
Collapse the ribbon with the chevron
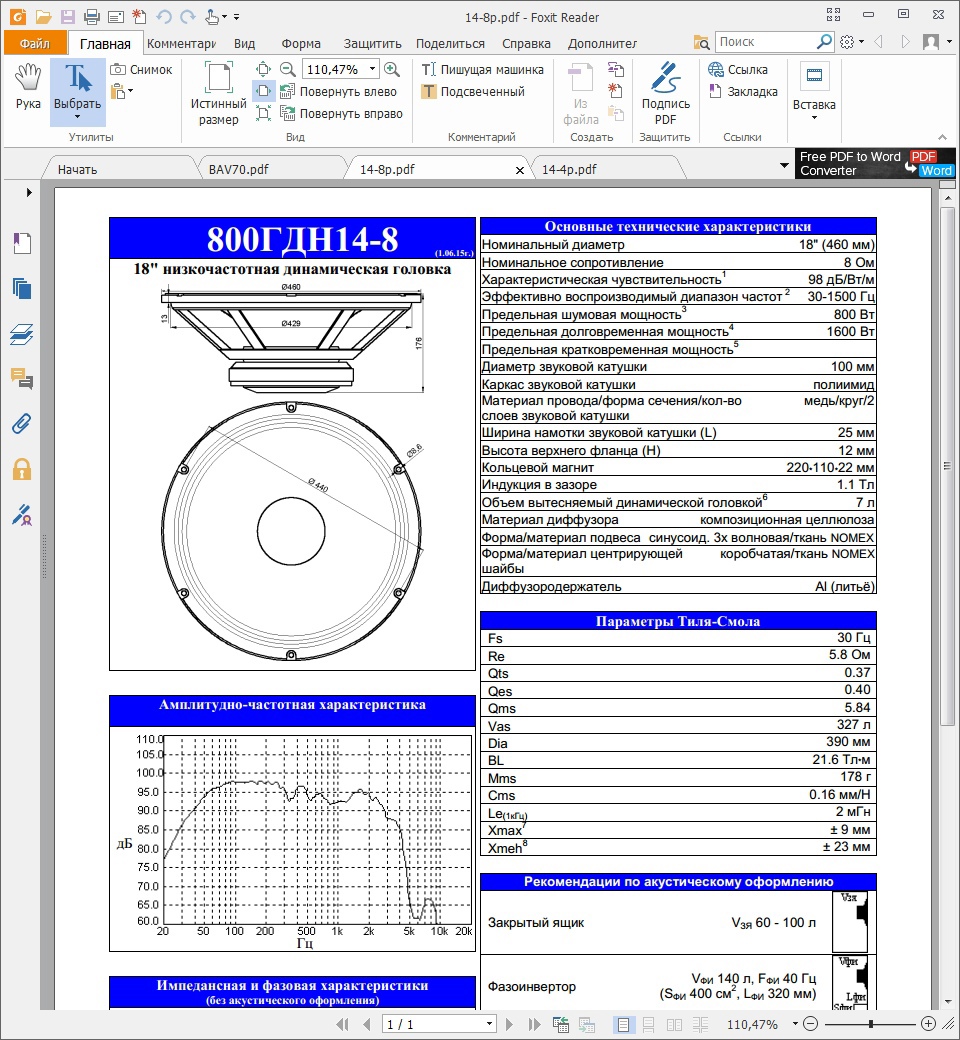click(942, 137)
